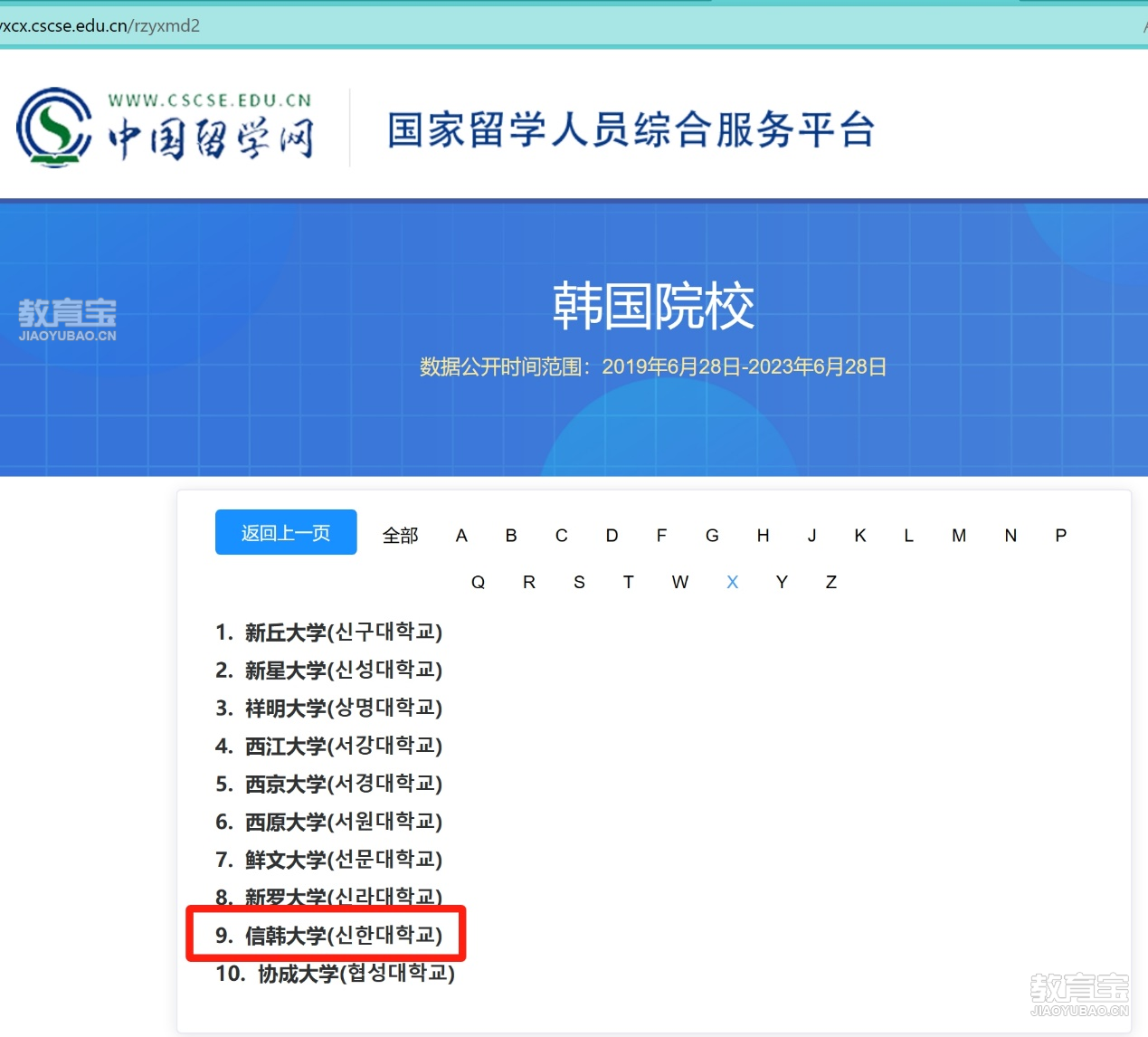The height and width of the screenshot is (1037, 1148).
Task: Select the highlighted letter X filter
Action: (732, 582)
